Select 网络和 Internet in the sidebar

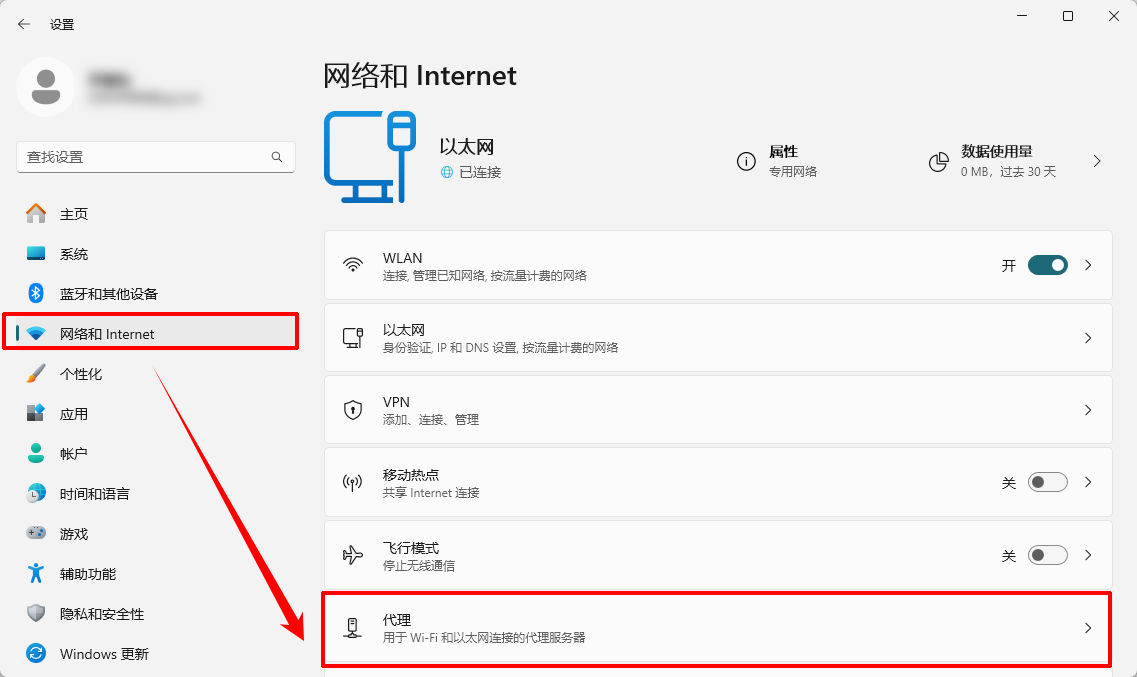155,333
